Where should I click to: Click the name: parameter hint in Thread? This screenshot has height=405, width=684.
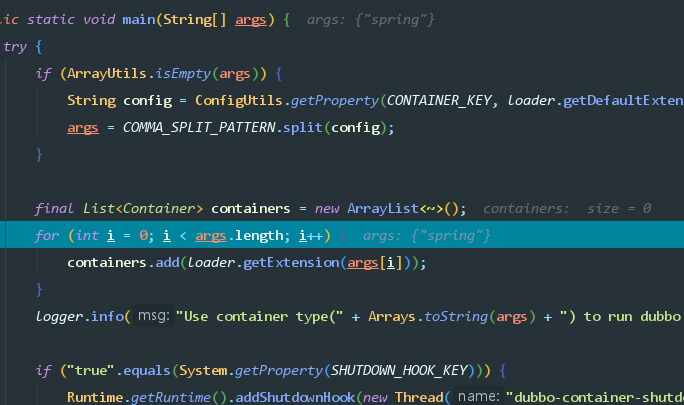(x=478, y=397)
